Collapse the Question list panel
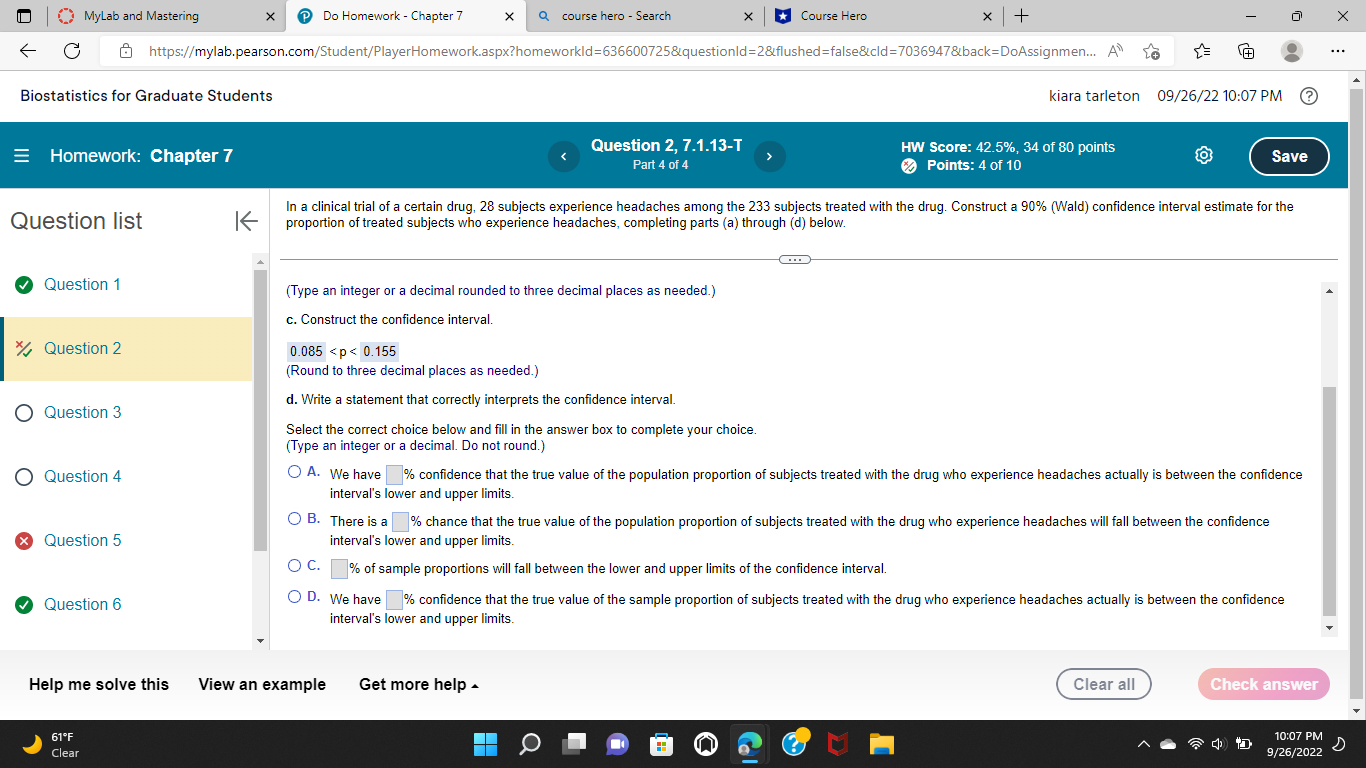The image size is (1366, 768). click(246, 221)
